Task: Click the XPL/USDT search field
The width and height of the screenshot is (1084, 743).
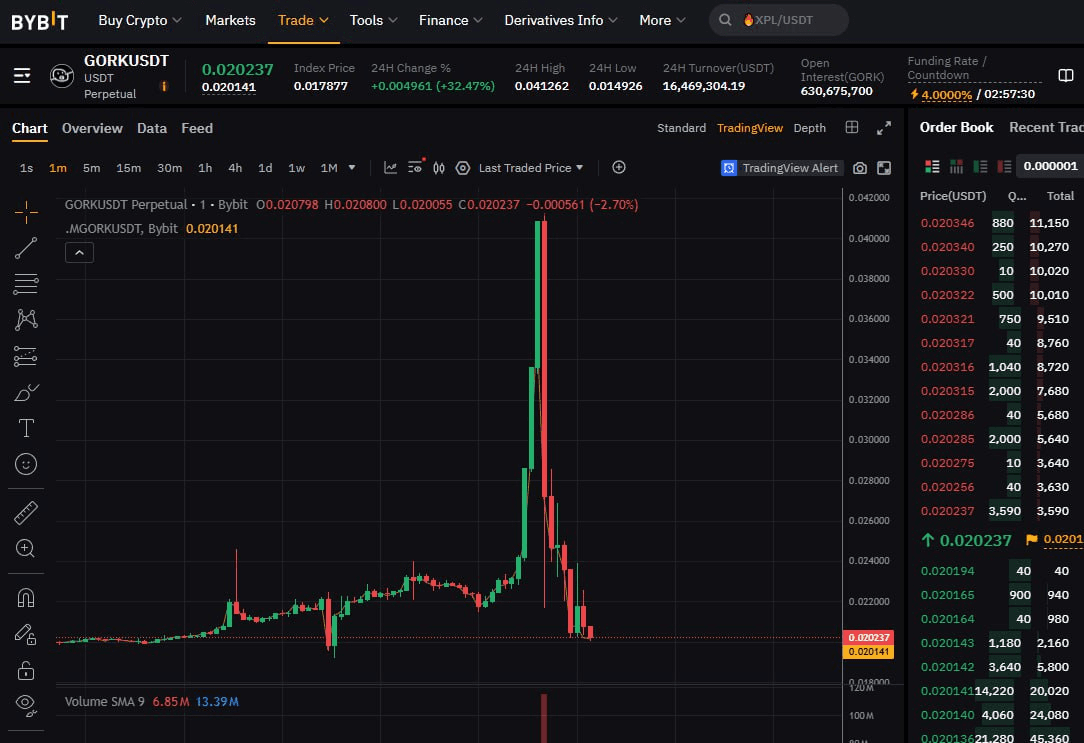Action: click(779, 20)
